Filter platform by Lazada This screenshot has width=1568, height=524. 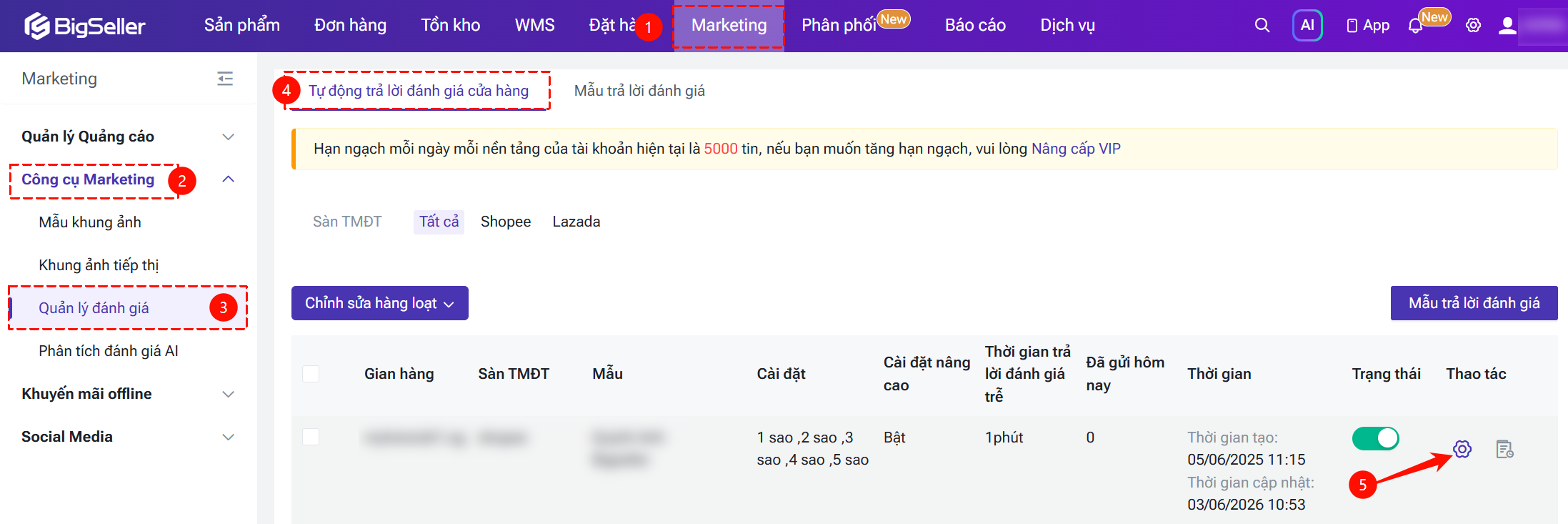(576, 222)
